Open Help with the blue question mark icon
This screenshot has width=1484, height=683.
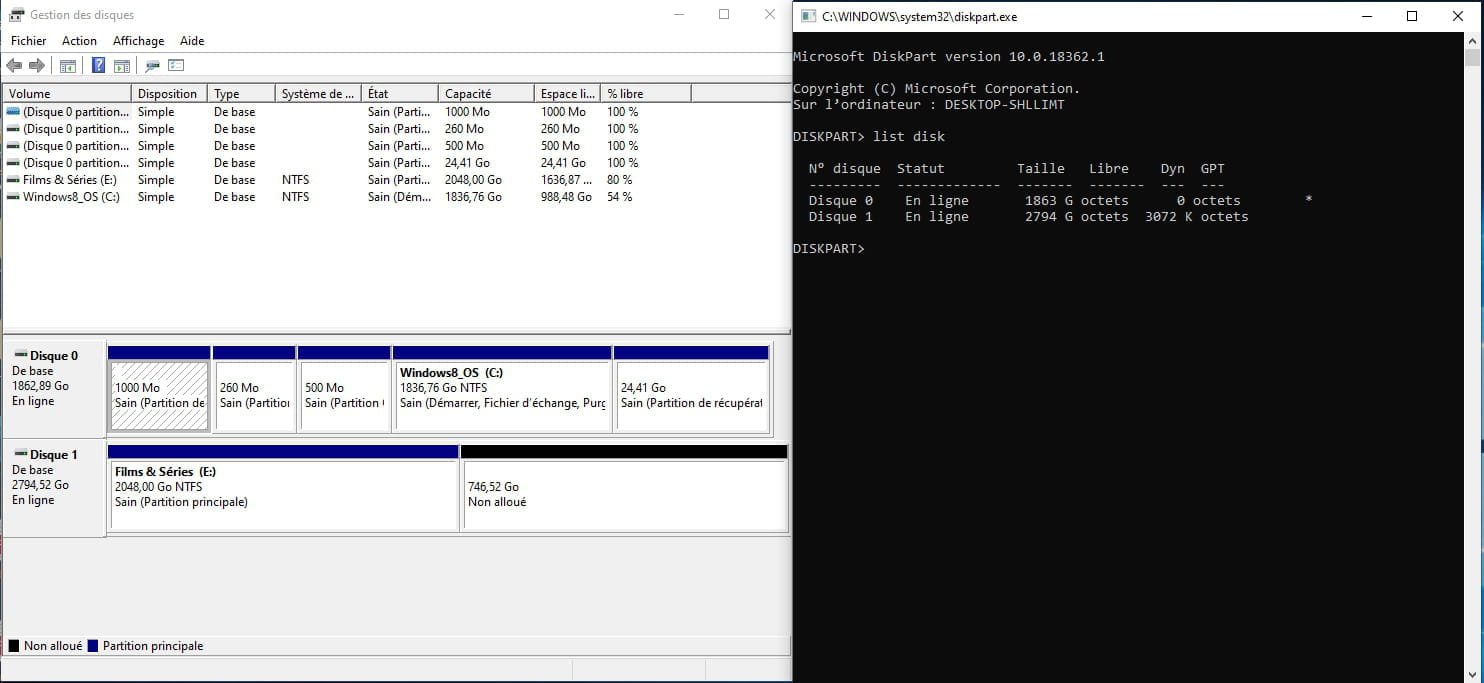pos(98,66)
